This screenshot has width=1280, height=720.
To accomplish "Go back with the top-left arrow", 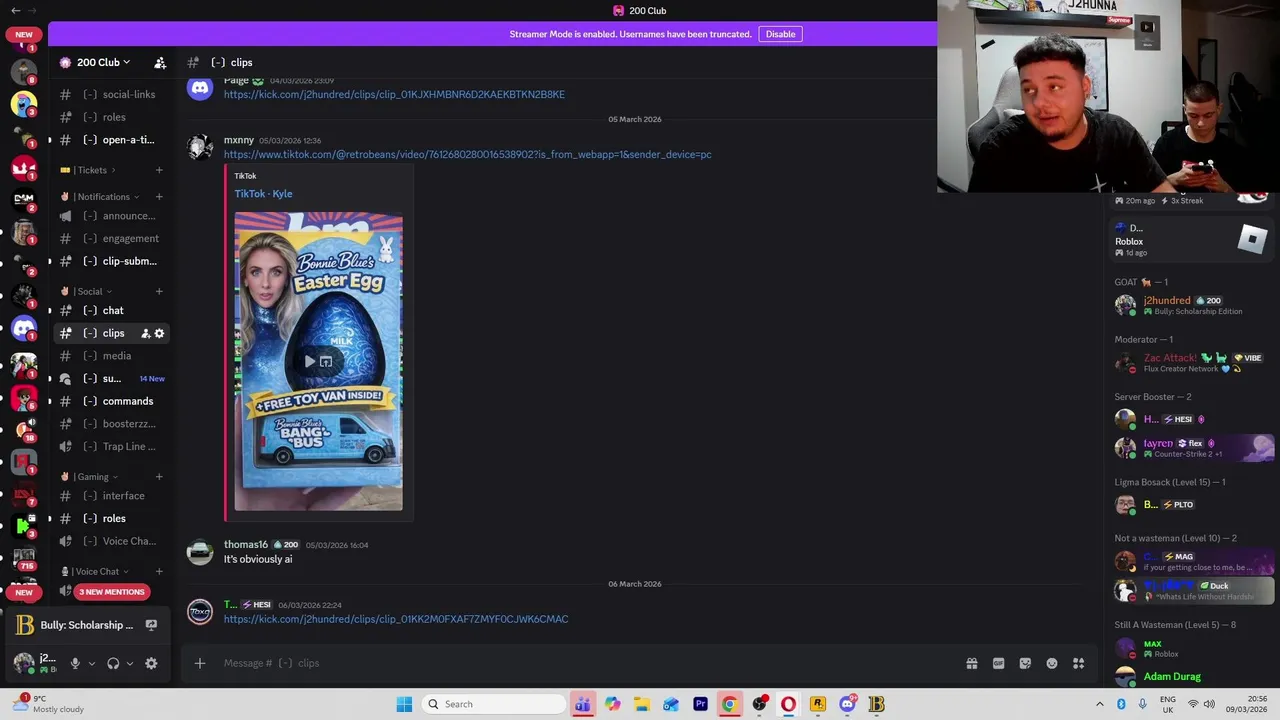I will pyautogui.click(x=15, y=10).
